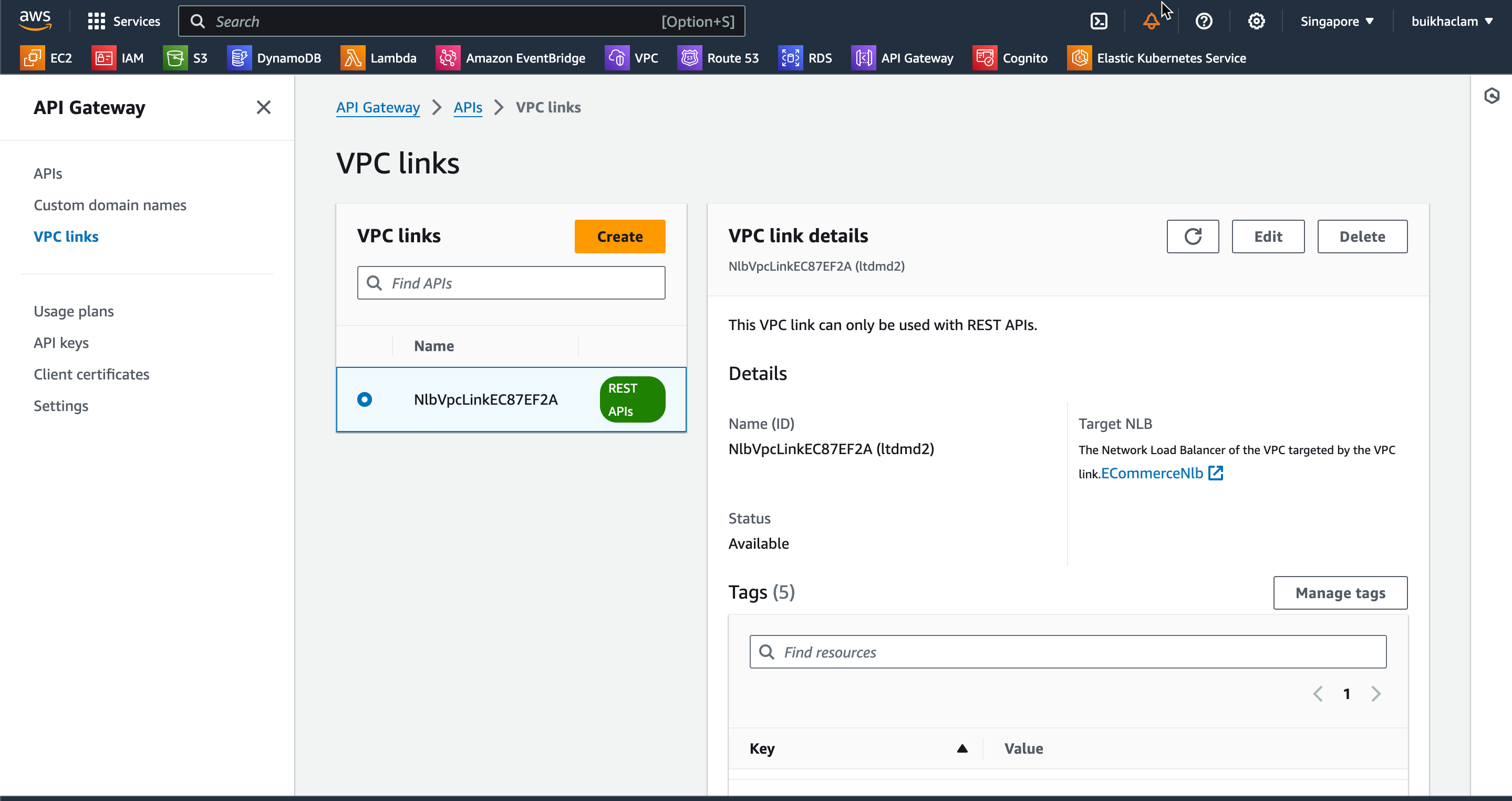Viewport: 1512px width, 801px height.
Task: Click the AWS top search field
Action: pyautogui.click(x=461, y=21)
